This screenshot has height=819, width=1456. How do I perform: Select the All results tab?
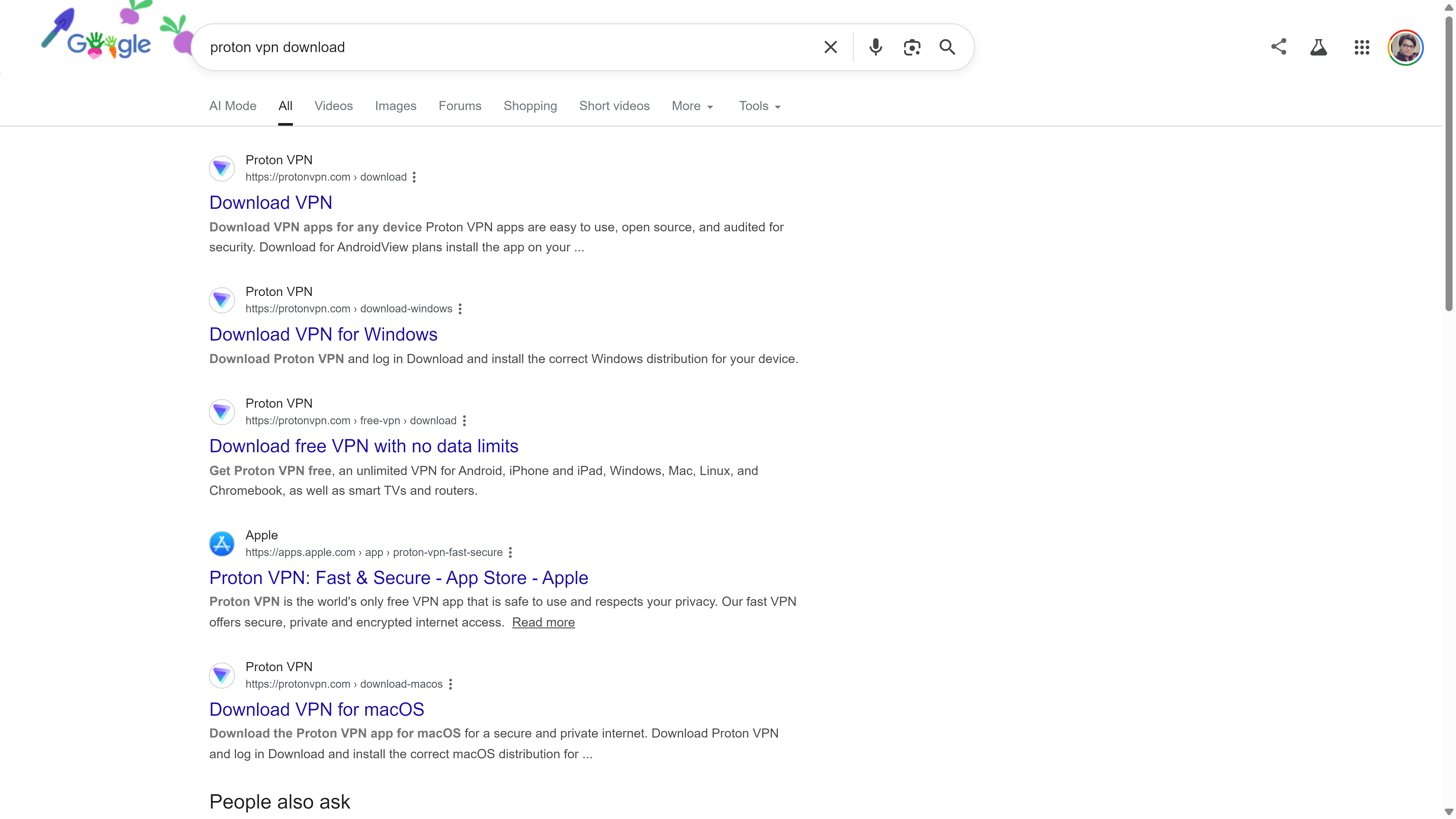point(286,106)
